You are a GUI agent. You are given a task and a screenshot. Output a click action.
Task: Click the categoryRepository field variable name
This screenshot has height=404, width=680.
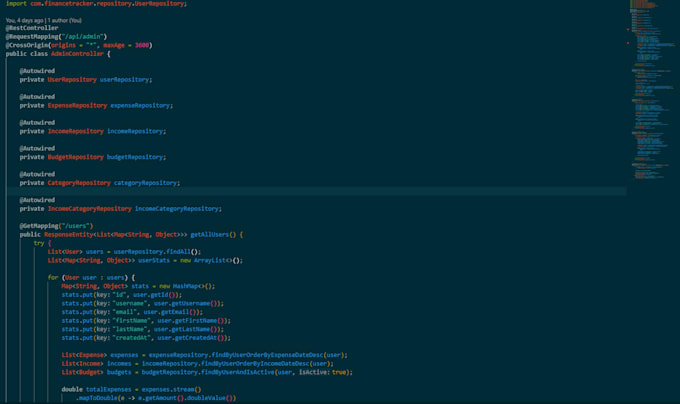pos(147,183)
